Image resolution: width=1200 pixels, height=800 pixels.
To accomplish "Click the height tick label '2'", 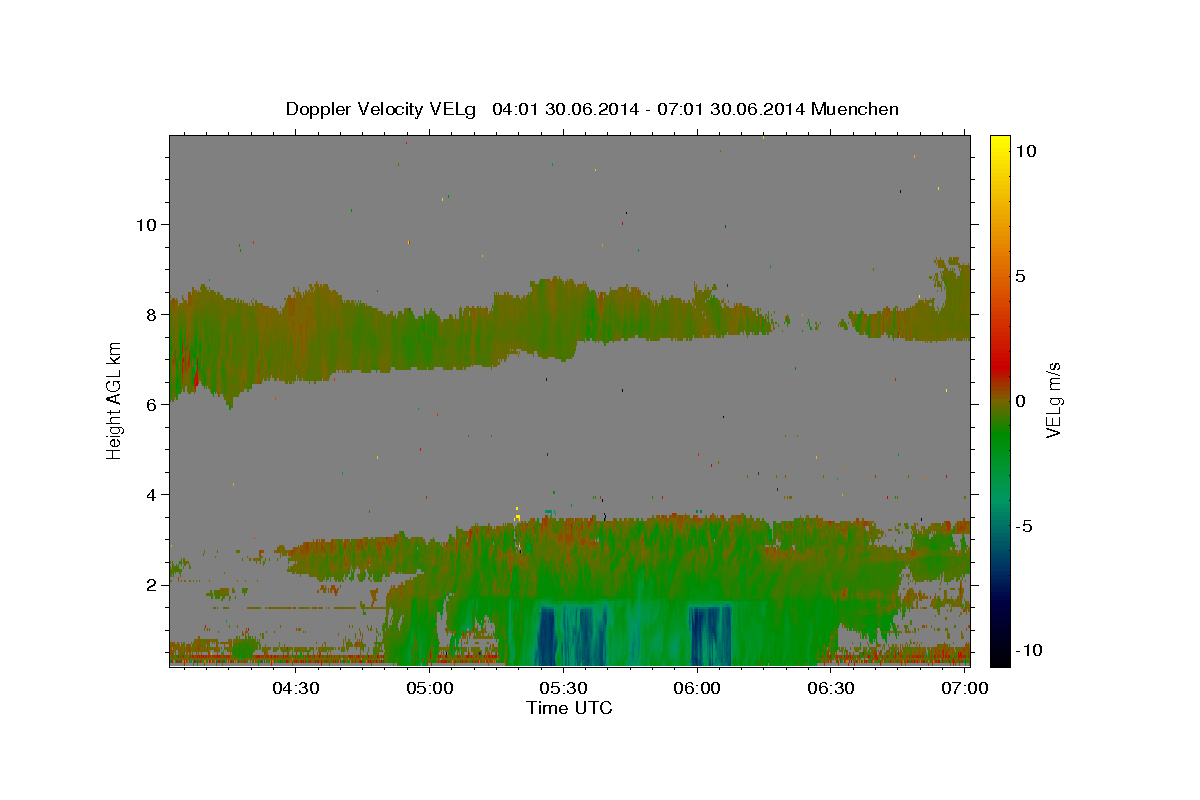I will (x=152, y=585).
